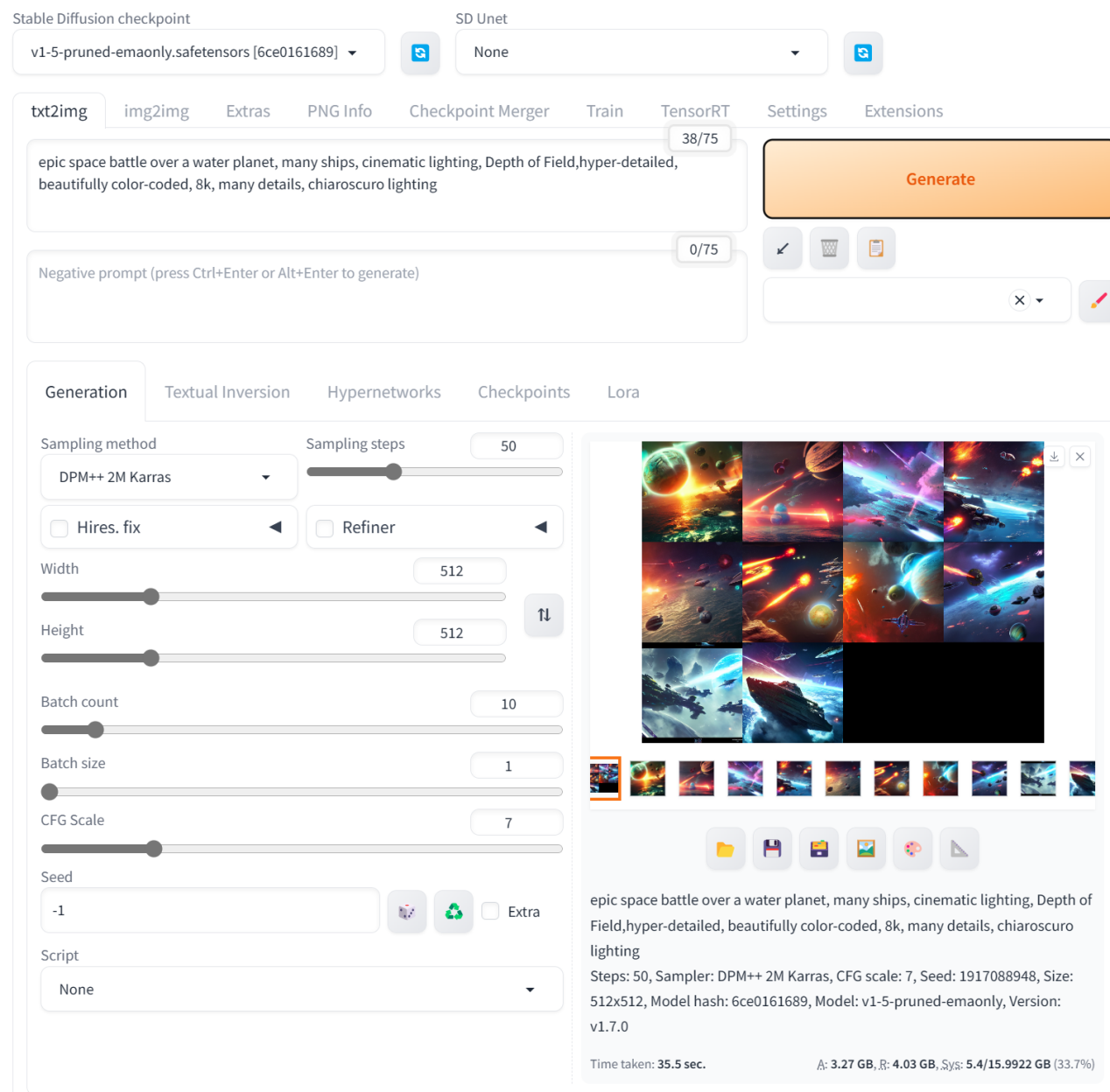Tick the Extra seed checkbox
The width and height of the screenshot is (1110, 1092).
point(490,911)
